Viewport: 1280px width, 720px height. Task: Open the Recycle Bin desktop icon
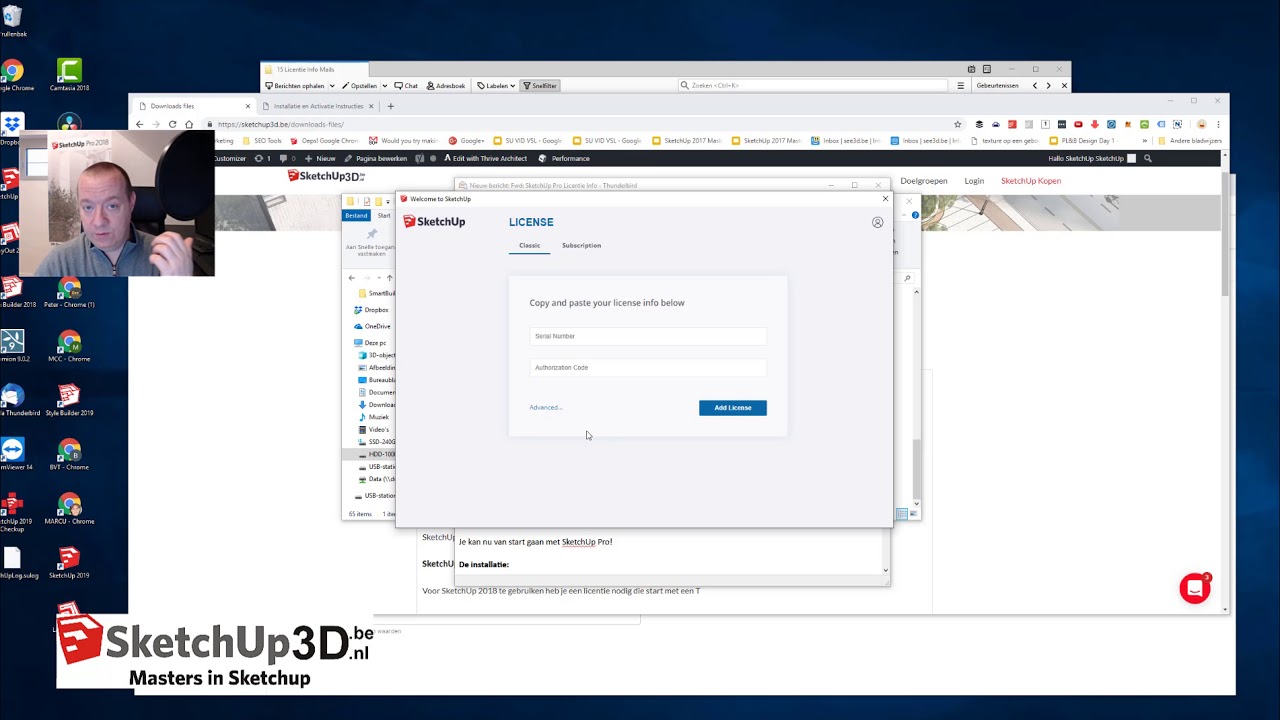(x=12, y=21)
